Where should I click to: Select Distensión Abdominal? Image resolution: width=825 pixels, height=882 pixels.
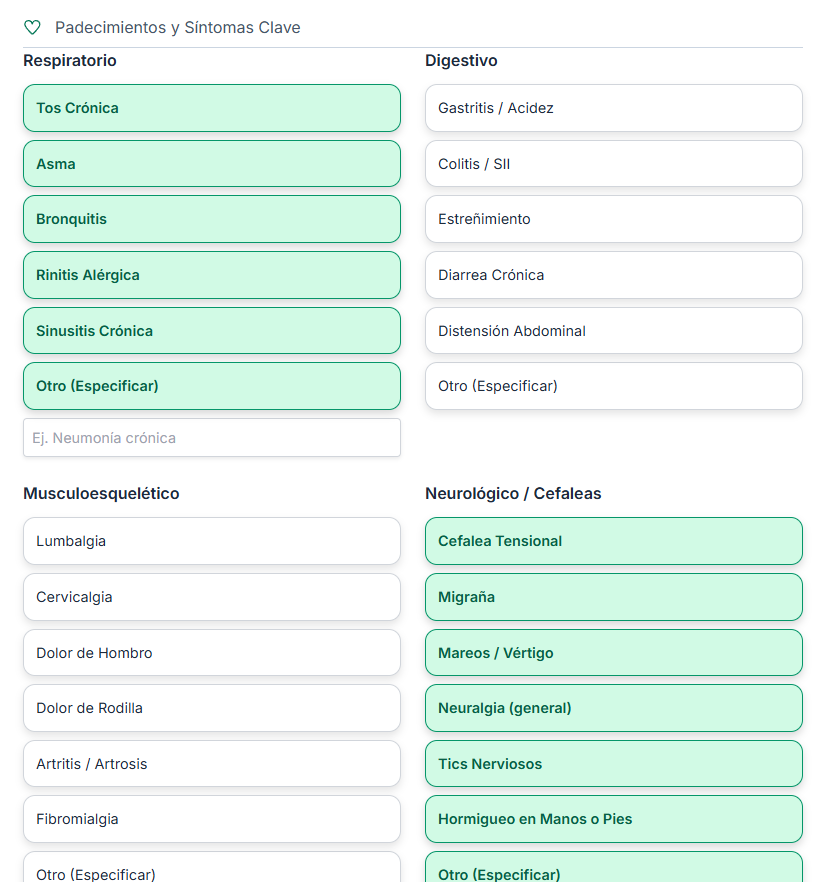tap(613, 330)
